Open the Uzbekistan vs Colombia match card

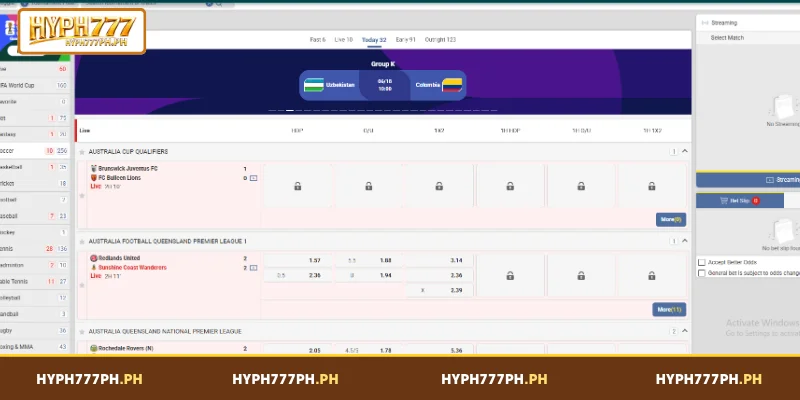[383, 85]
